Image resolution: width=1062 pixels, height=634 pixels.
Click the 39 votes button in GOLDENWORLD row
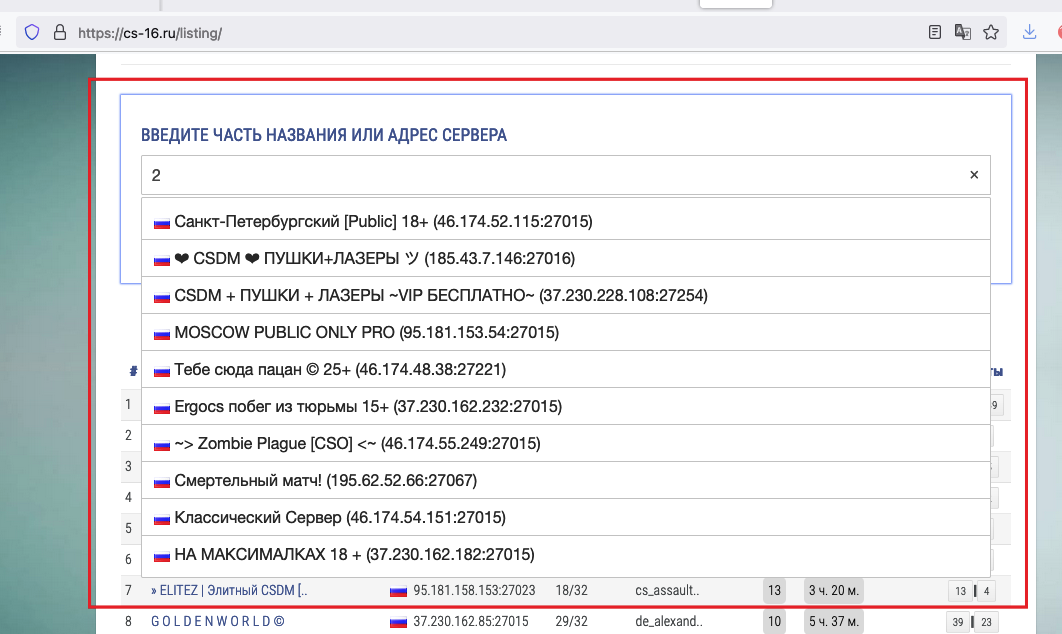pyautogui.click(x=958, y=622)
